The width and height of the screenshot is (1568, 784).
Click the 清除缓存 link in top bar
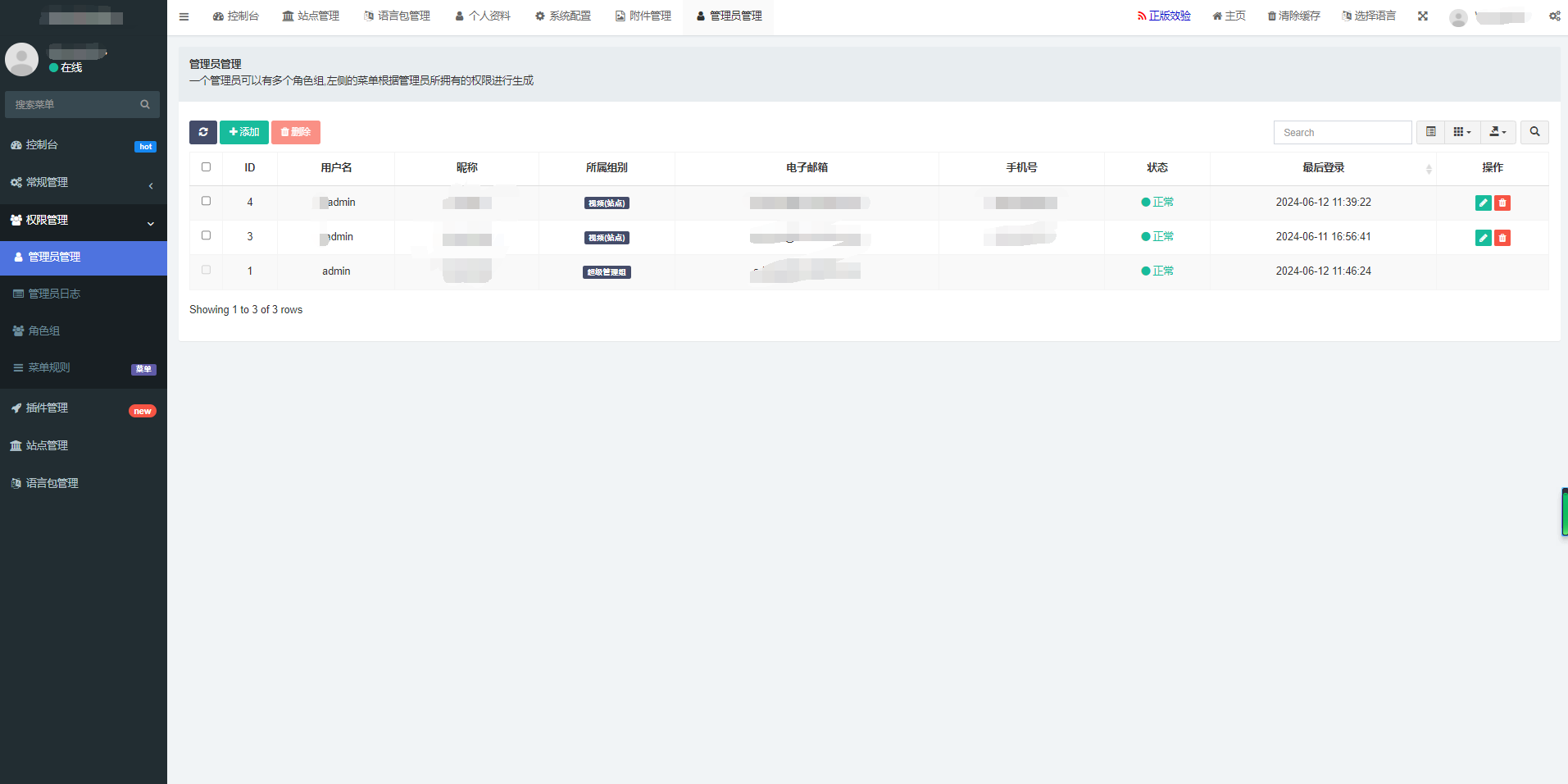point(1293,16)
